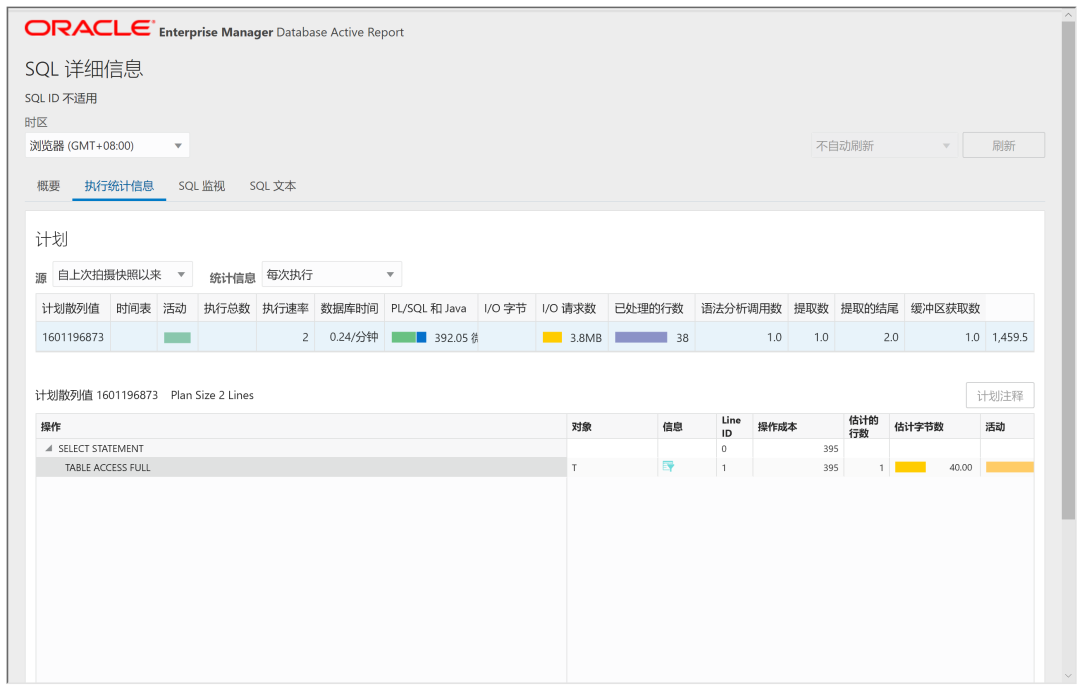Open the 统计信息 每次执行 dropdown
This screenshot has width=1080, height=694.
coord(331,275)
